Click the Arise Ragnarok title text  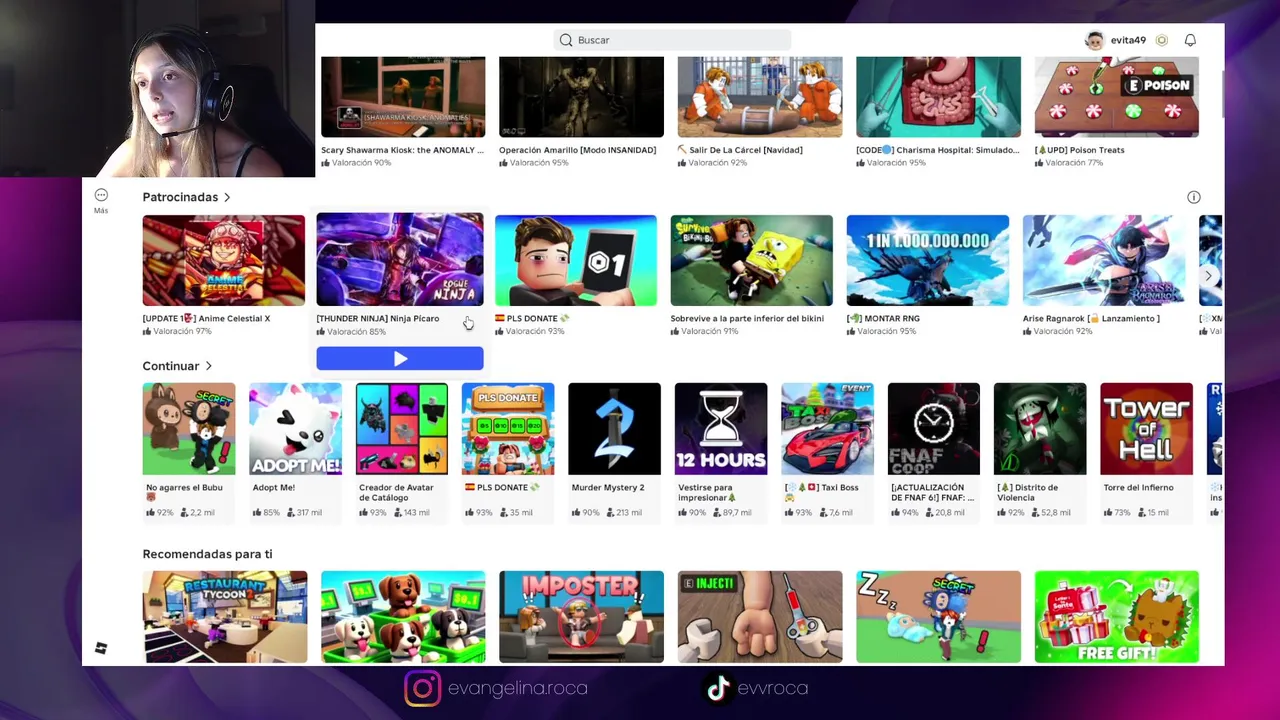coord(1091,319)
